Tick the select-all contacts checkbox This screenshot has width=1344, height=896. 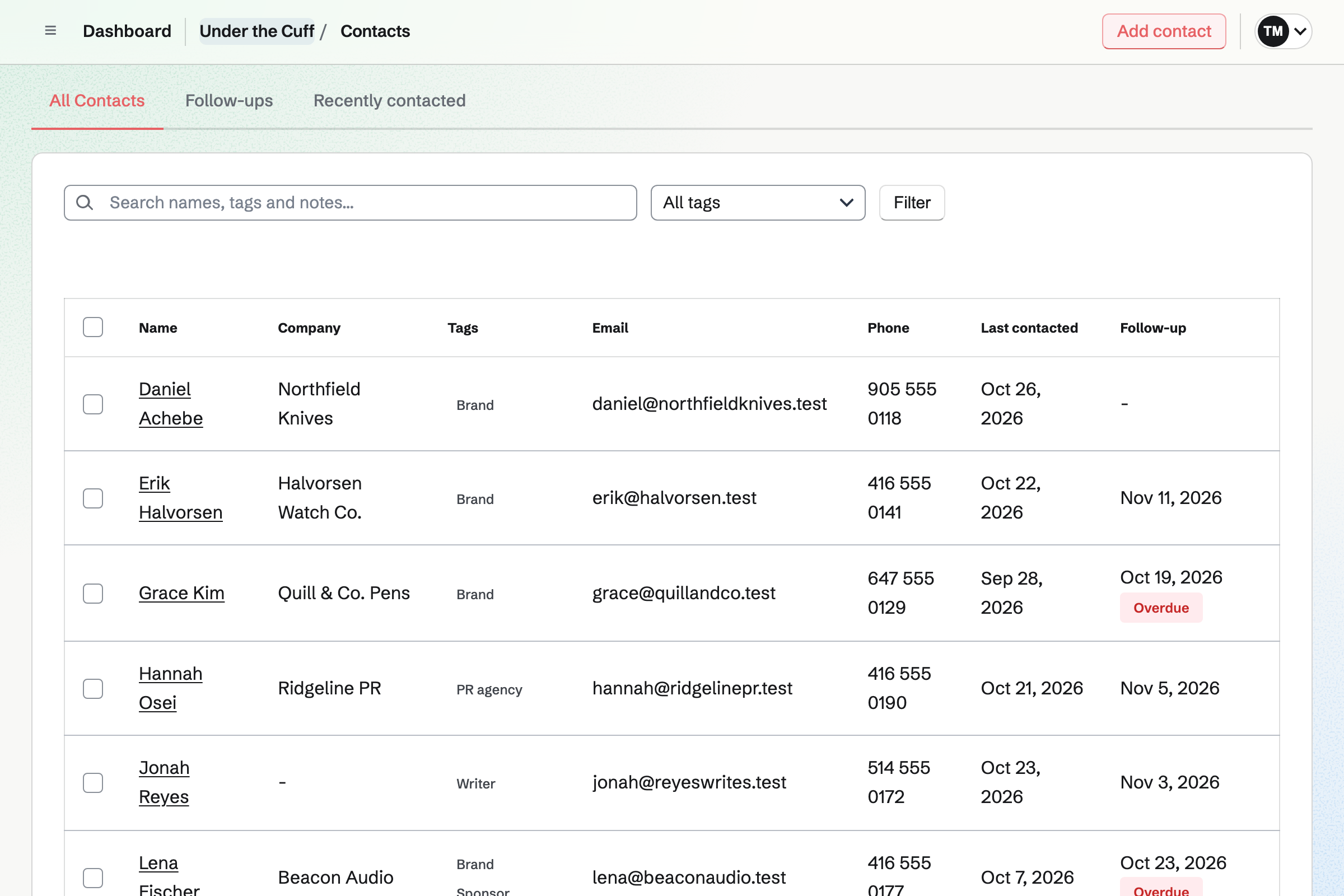(x=92, y=328)
